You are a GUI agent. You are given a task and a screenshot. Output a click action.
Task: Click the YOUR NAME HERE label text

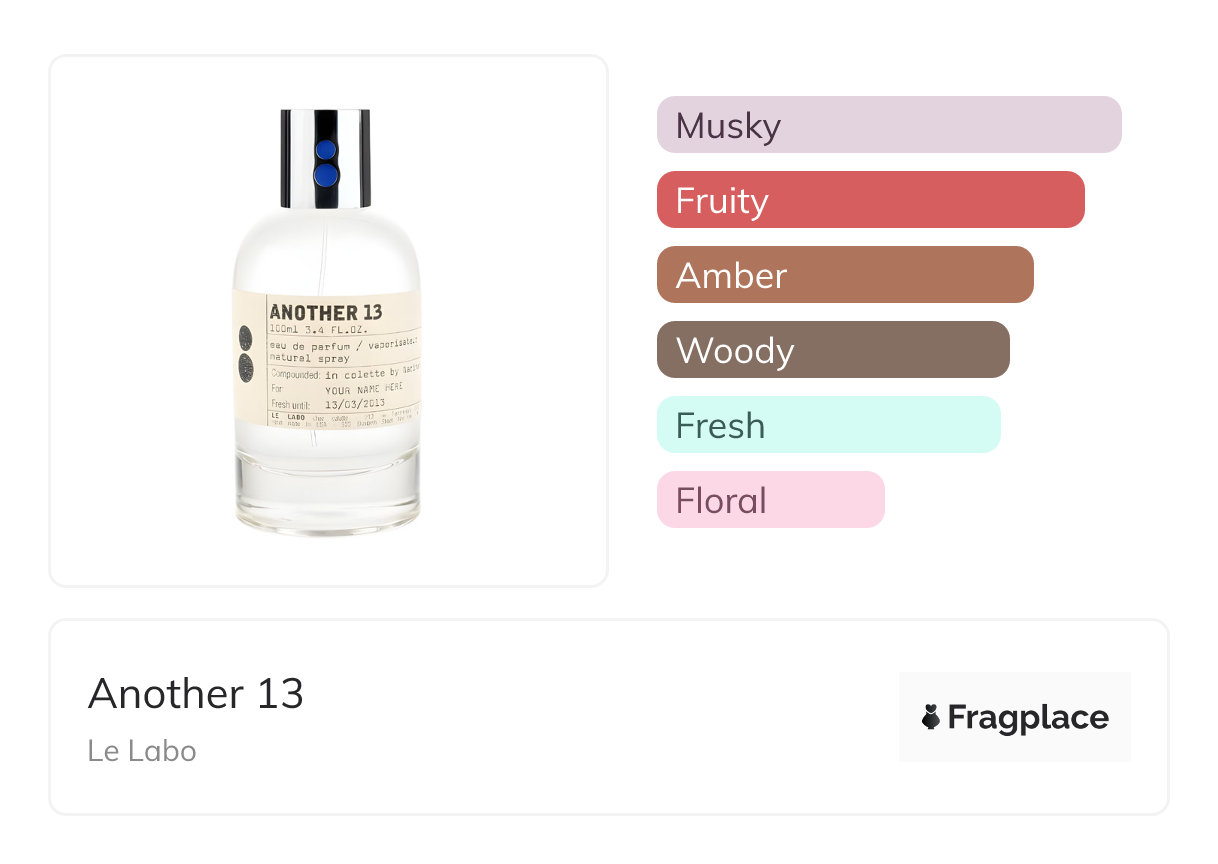(365, 389)
